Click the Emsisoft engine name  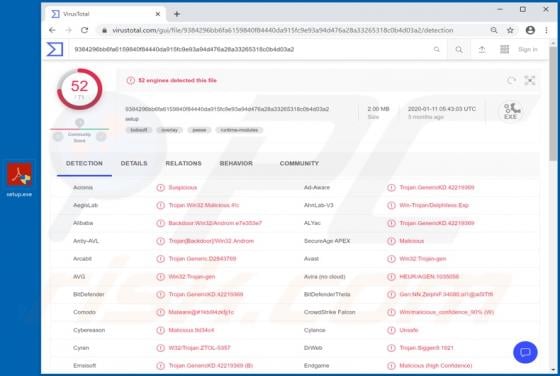pyautogui.click(x=84, y=366)
